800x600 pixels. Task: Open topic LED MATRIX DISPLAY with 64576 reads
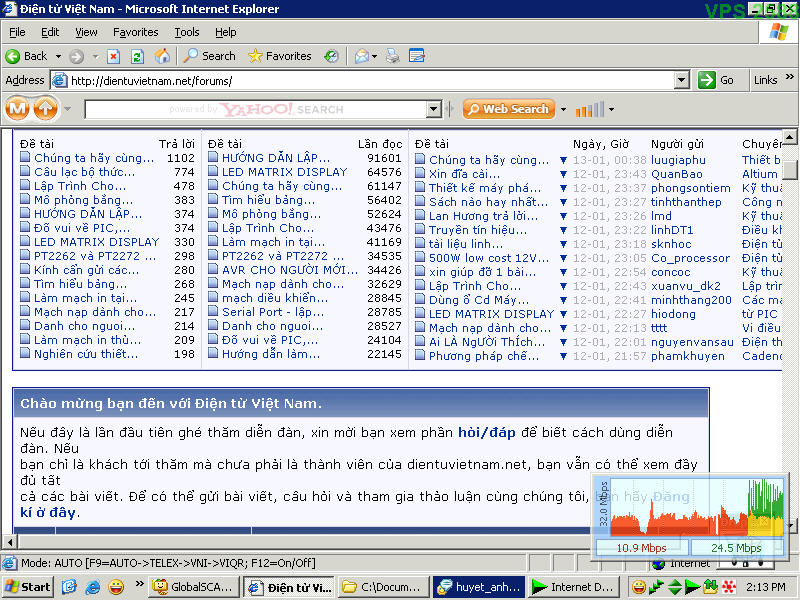tap(284, 172)
